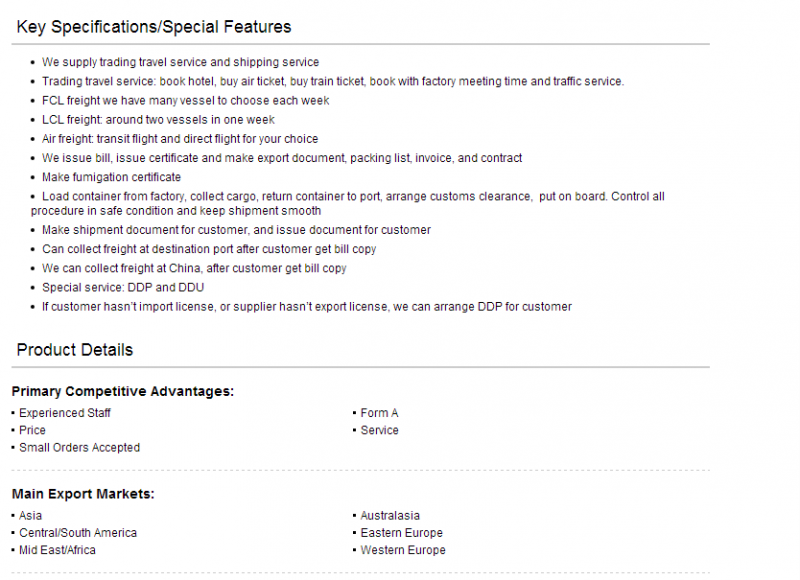This screenshot has width=800, height=580.
Task: Click the Key Specifications/Special Features heading
Action: [154, 27]
